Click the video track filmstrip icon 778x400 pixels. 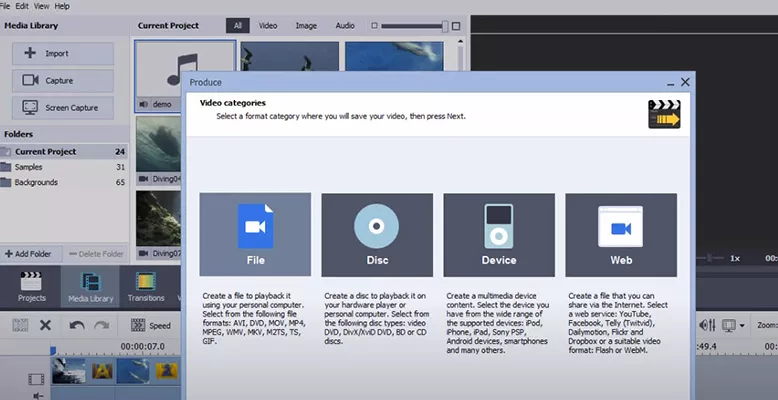(x=36, y=380)
